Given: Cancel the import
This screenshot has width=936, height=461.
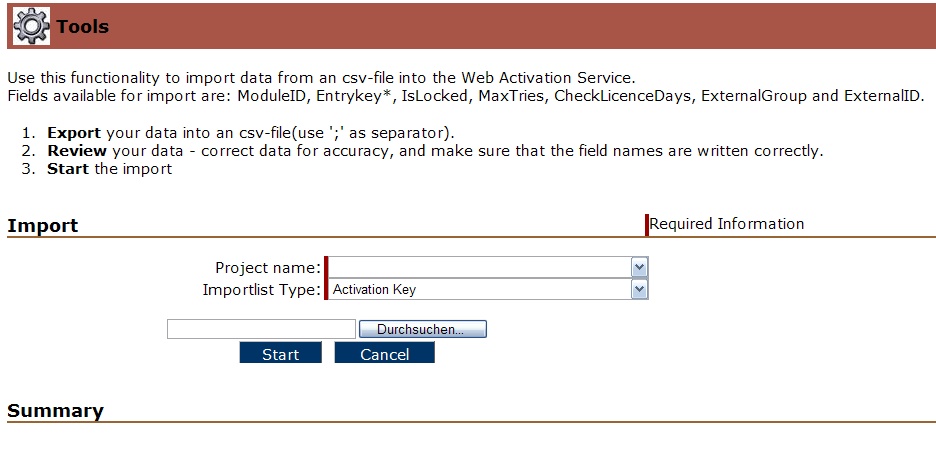Looking at the screenshot, I should 384,354.
